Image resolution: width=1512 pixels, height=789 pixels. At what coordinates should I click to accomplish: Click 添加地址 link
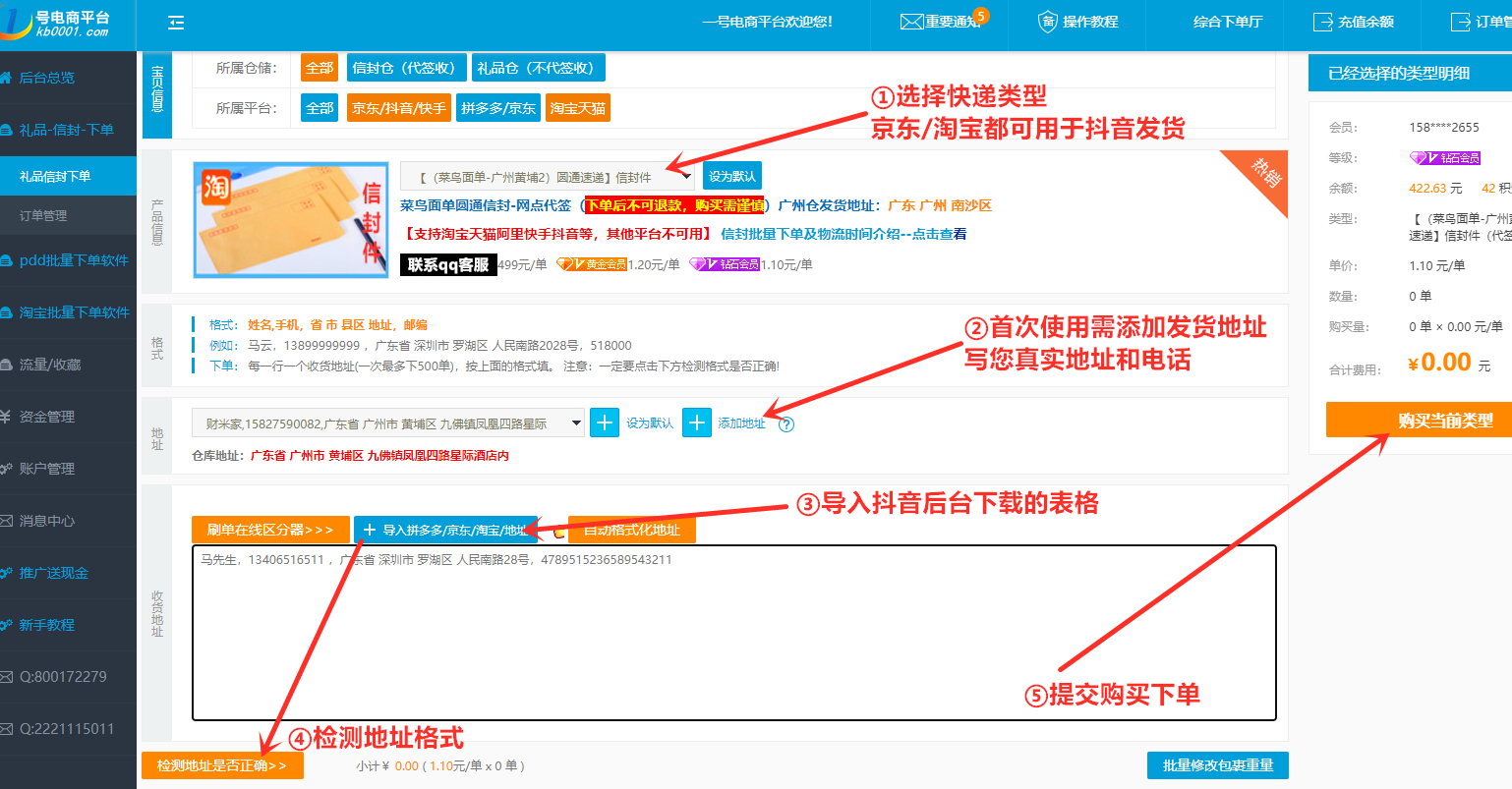[x=741, y=423]
